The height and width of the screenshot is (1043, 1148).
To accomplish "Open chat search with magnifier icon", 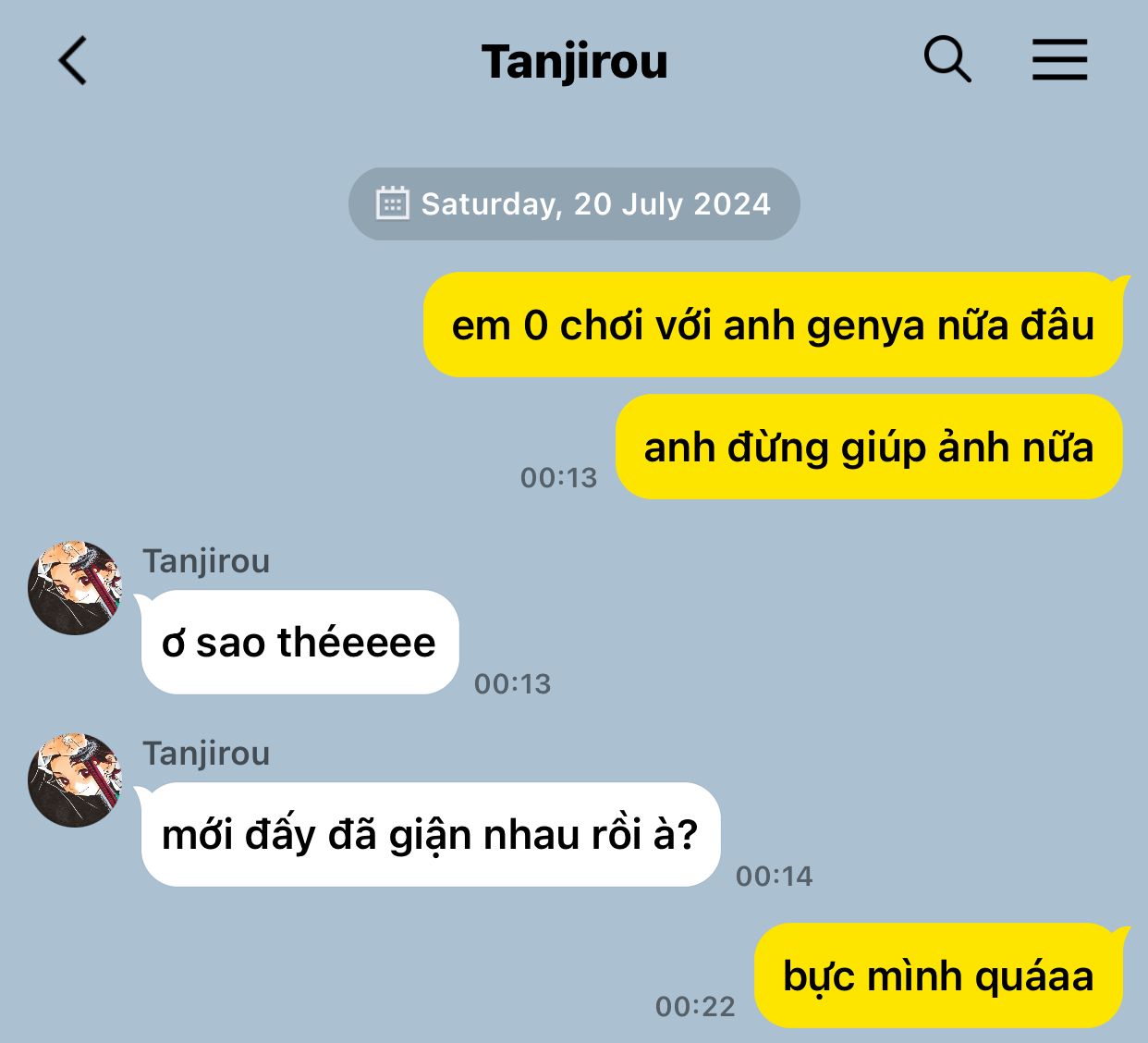I will click(947, 60).
